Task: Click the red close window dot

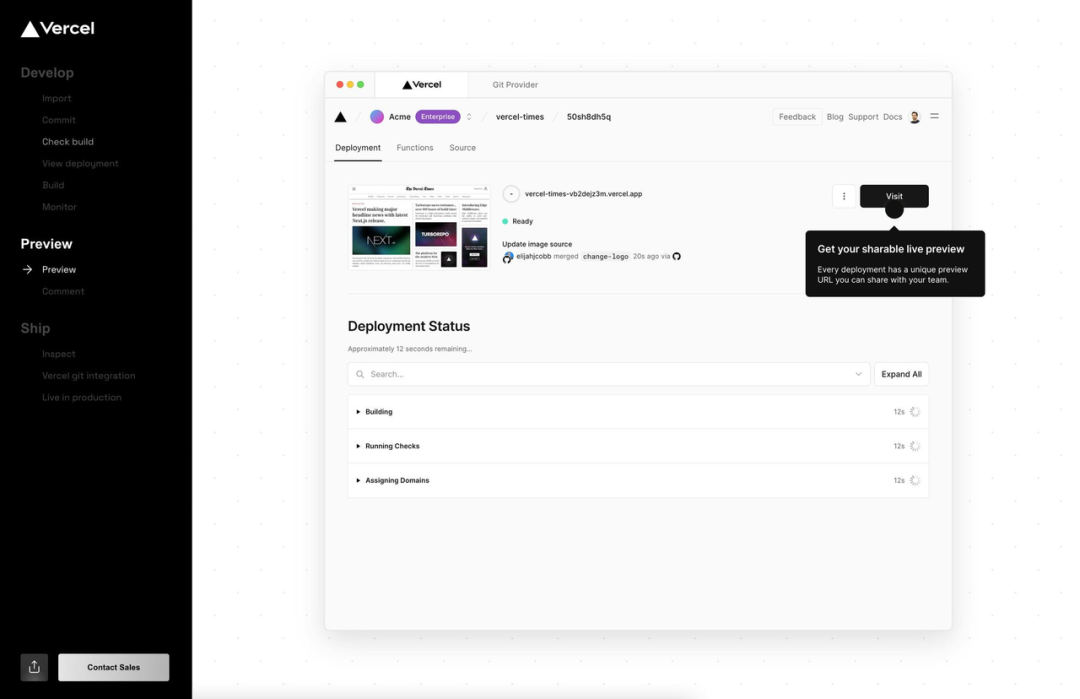Action: (x=340, y=85)
